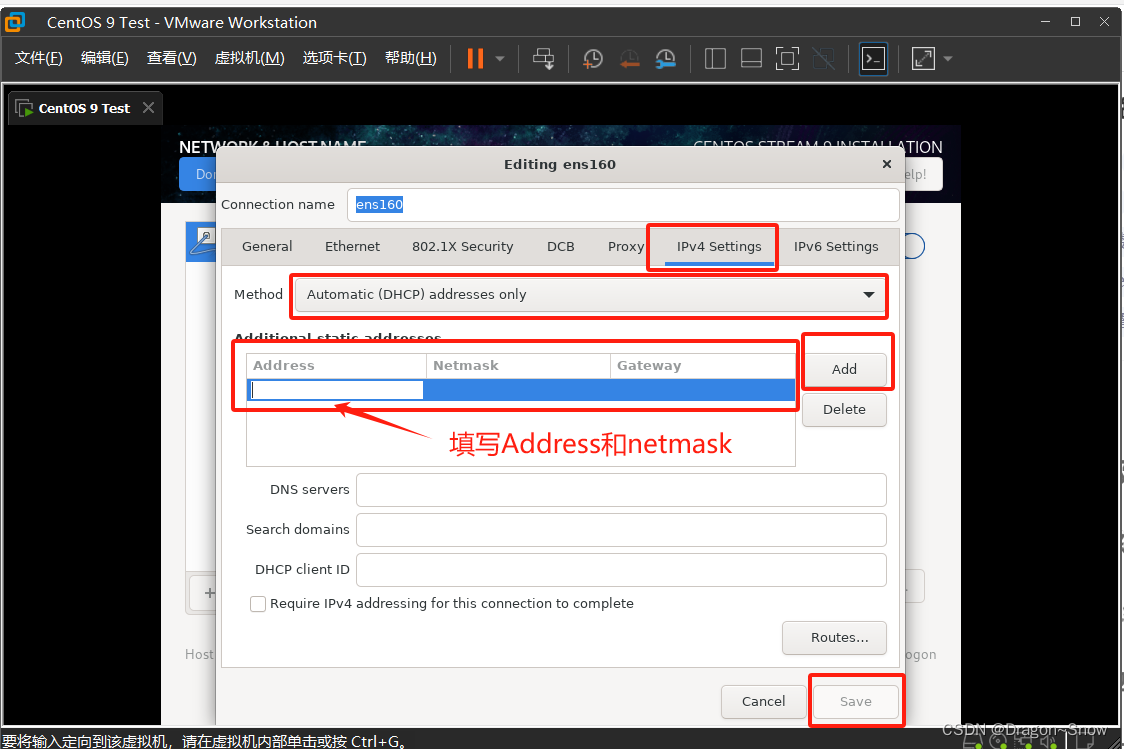Open the 选项卡(T) menu
This screenshot has height=749, width=1124.
click(x=334, y=58)
